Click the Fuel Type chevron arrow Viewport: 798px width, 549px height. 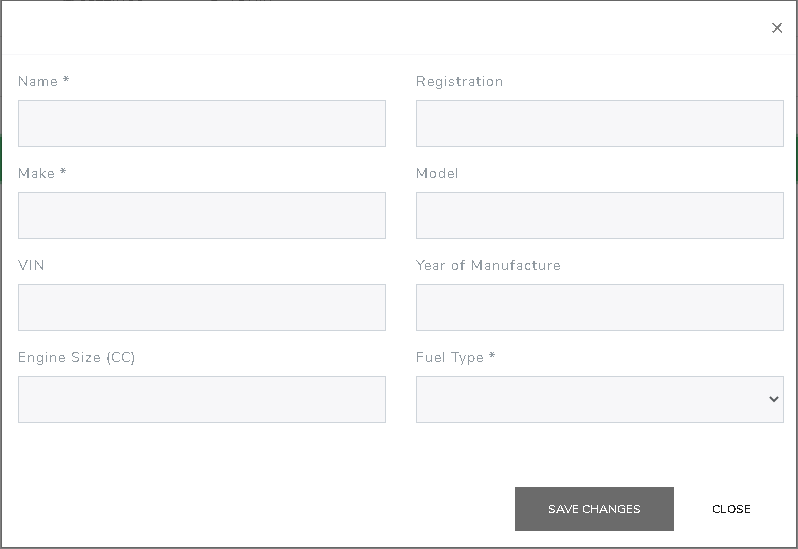tap(773, 400)
